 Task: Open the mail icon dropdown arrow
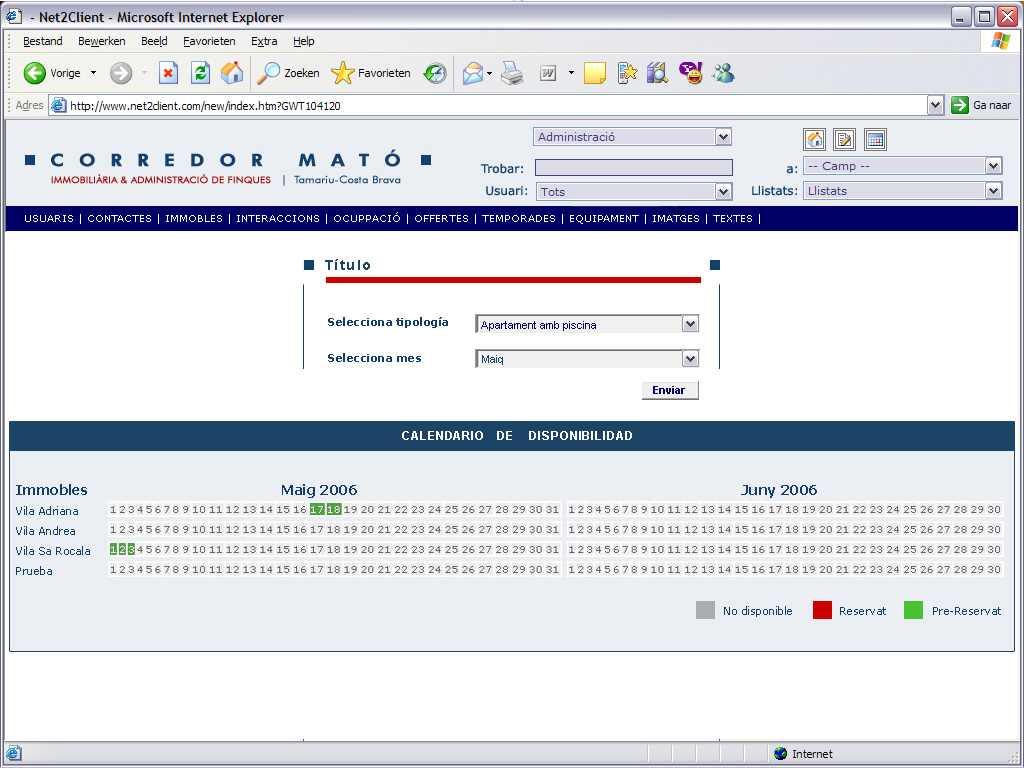tap(489, 73)
